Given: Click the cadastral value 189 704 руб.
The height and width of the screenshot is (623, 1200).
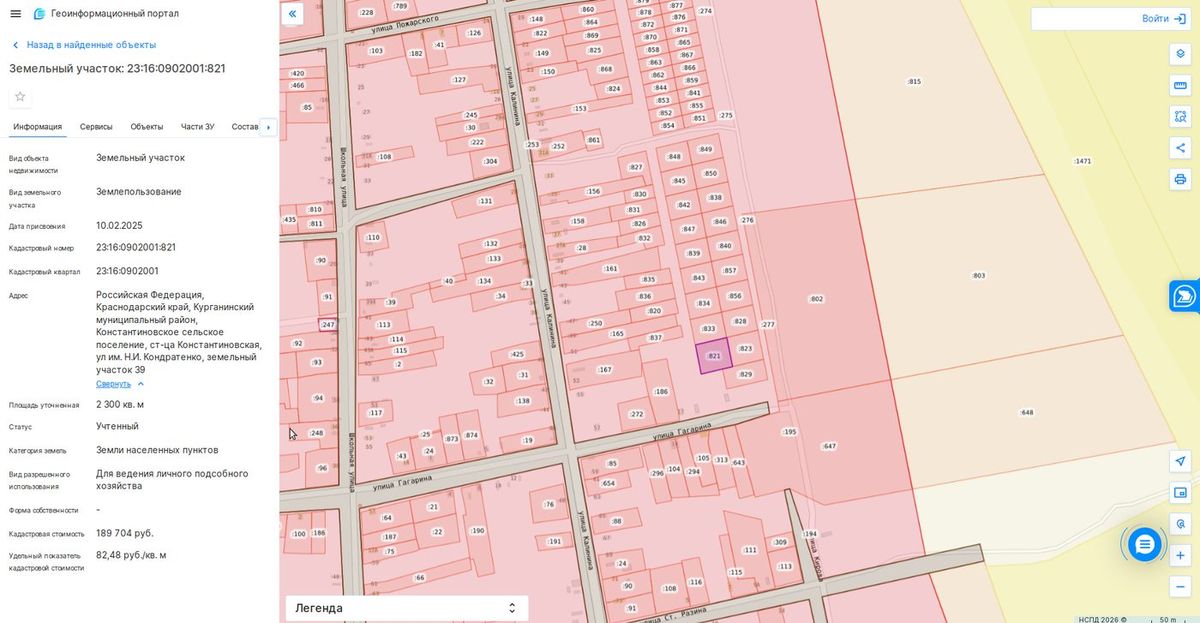Looking at the screenshot, I should tap(125, 533).
